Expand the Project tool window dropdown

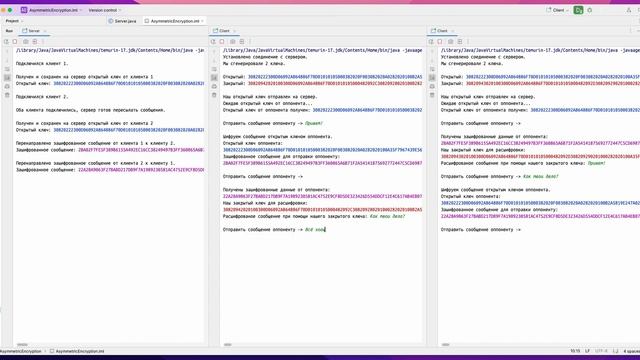coord(14,21)
